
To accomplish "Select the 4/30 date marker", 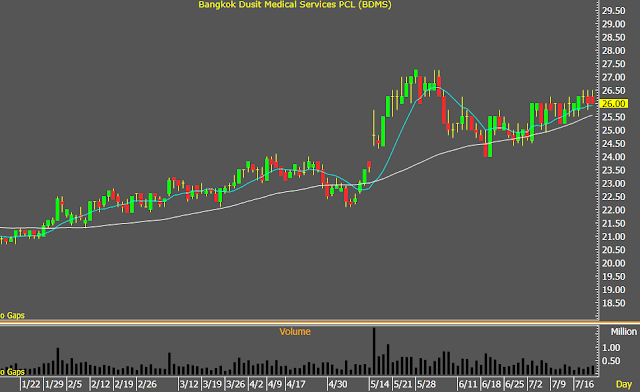I will [x=338, y=384].
